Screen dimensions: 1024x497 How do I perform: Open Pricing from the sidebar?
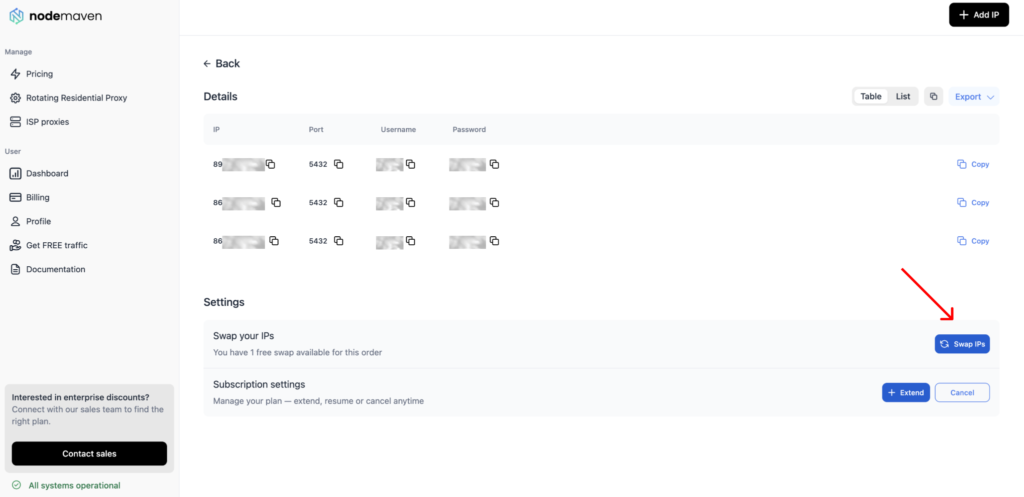pos(39,74)
